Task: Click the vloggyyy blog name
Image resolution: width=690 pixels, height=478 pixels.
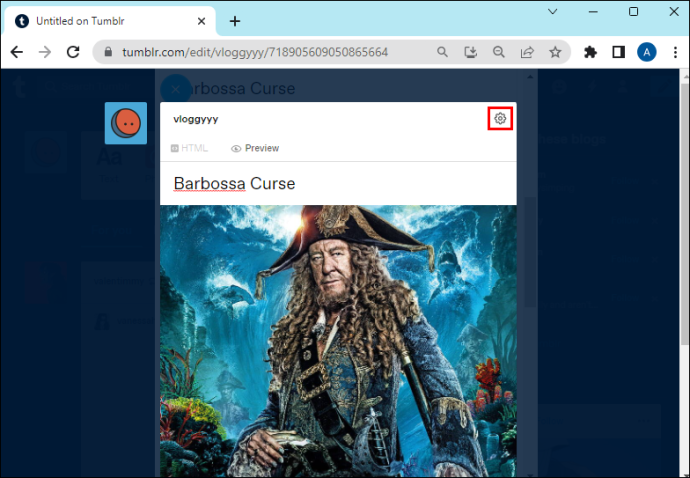Action: [196, 119]
